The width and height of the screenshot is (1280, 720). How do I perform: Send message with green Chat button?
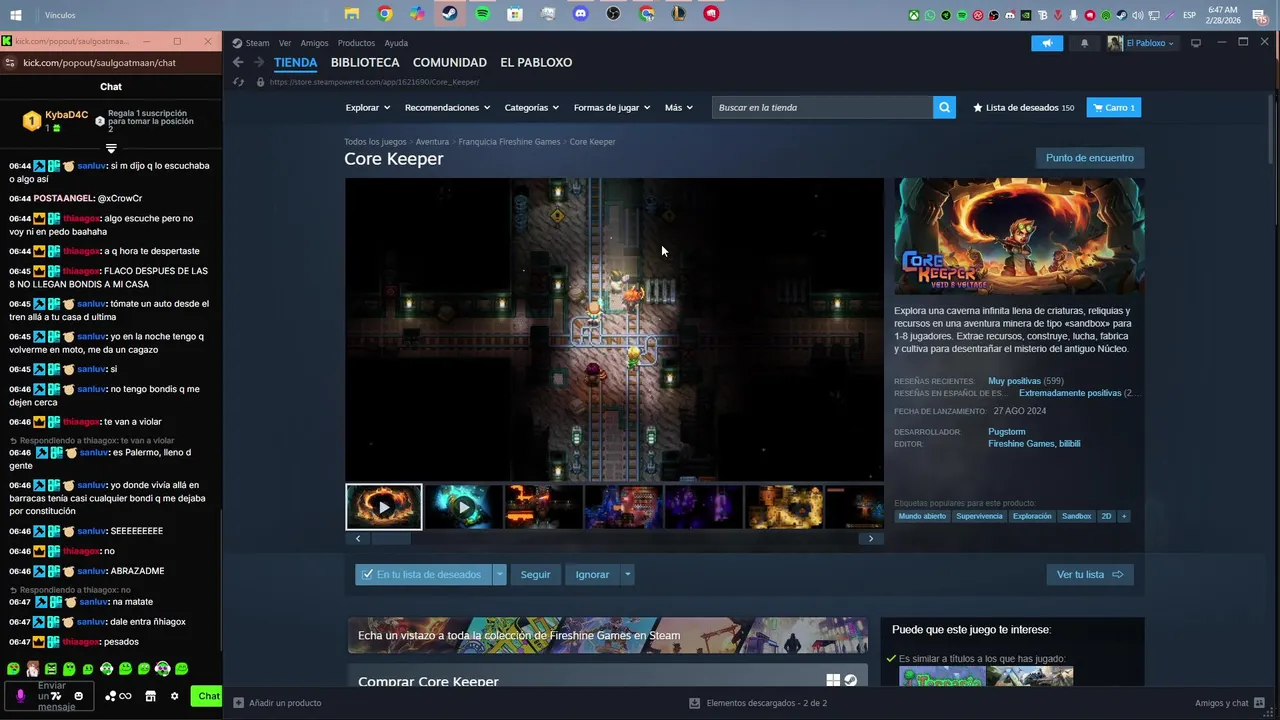click(x=207, y=696)
